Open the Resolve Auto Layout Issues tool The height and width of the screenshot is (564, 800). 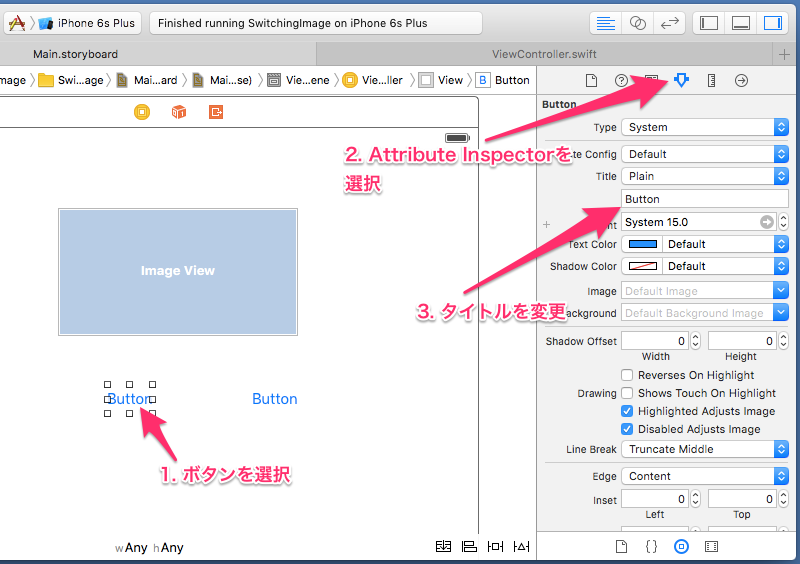point(521,546)
